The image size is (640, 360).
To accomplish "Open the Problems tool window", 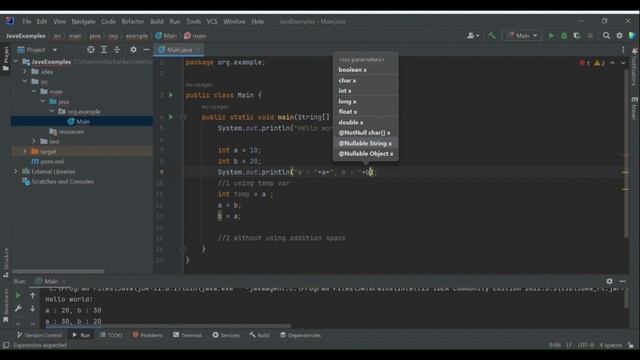I will (148, 335).
